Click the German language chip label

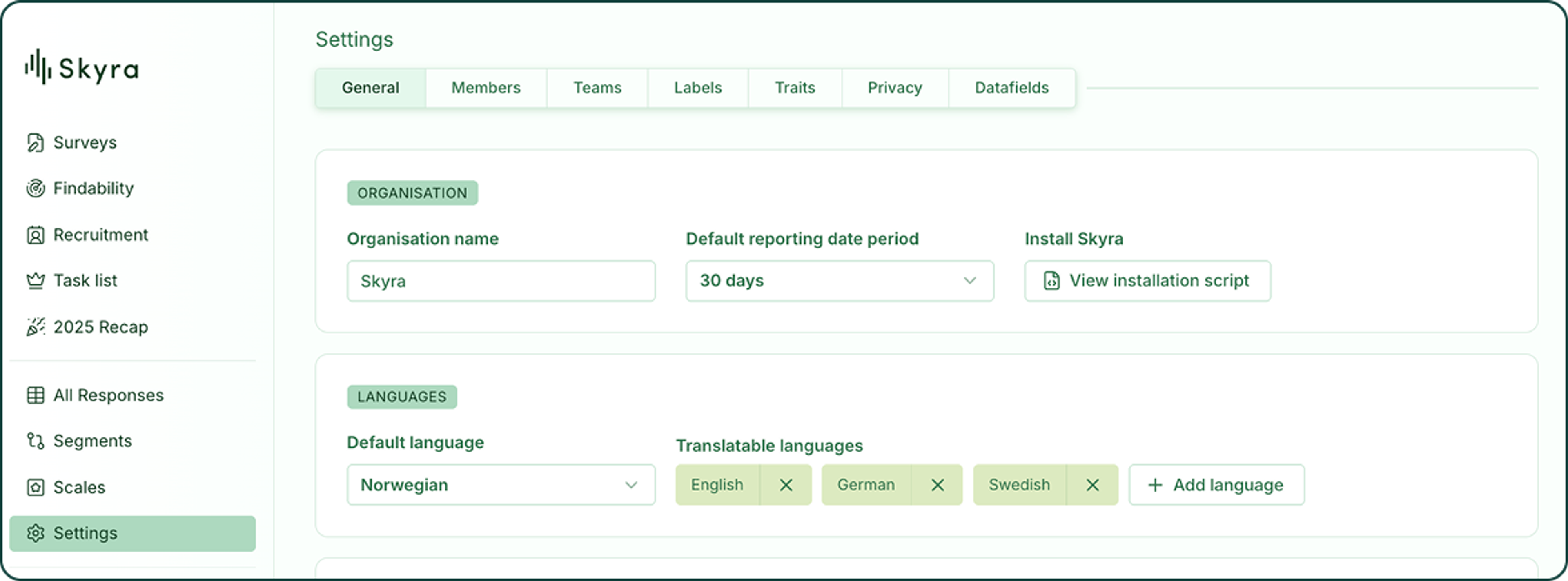coord(866,485)
